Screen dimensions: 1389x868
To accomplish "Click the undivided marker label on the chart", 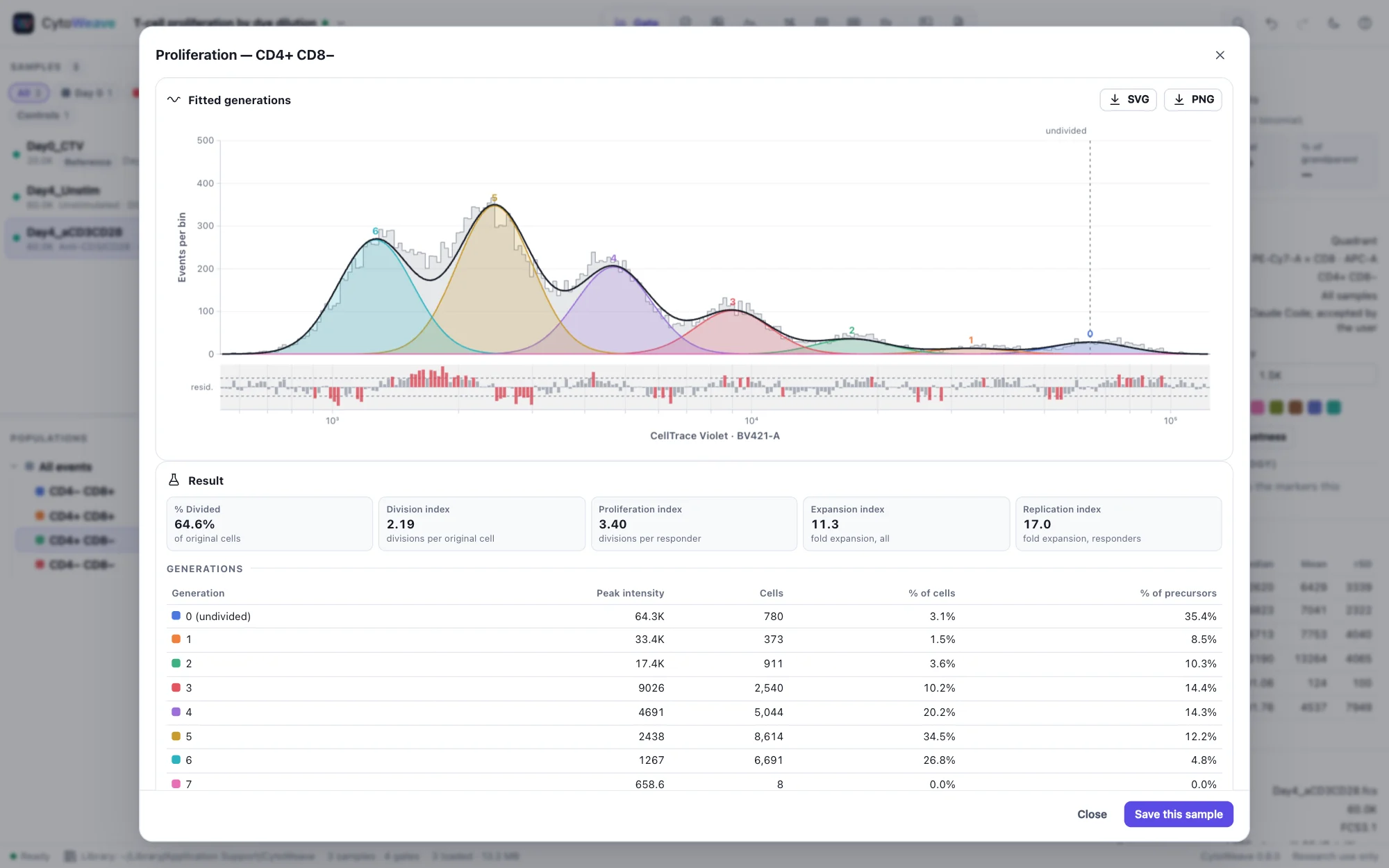I will point(1066,131).
